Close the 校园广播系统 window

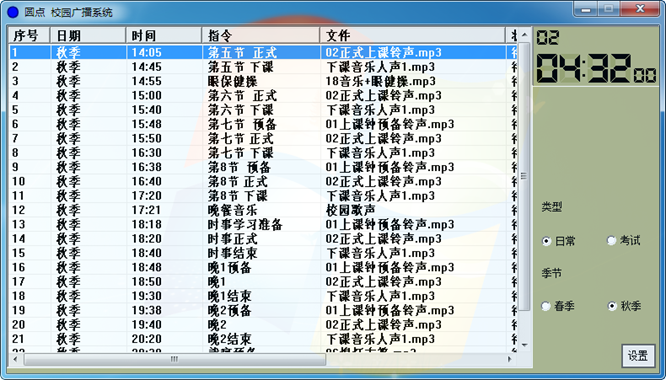(640, 9)
